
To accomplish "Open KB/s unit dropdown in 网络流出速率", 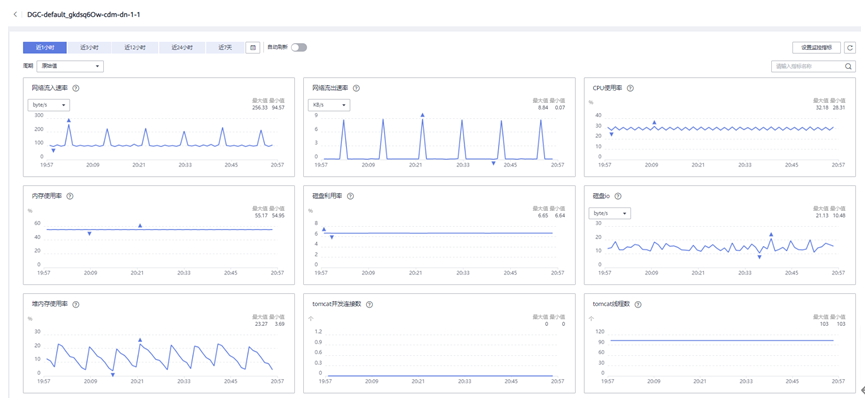I will (x=328, y=104).
